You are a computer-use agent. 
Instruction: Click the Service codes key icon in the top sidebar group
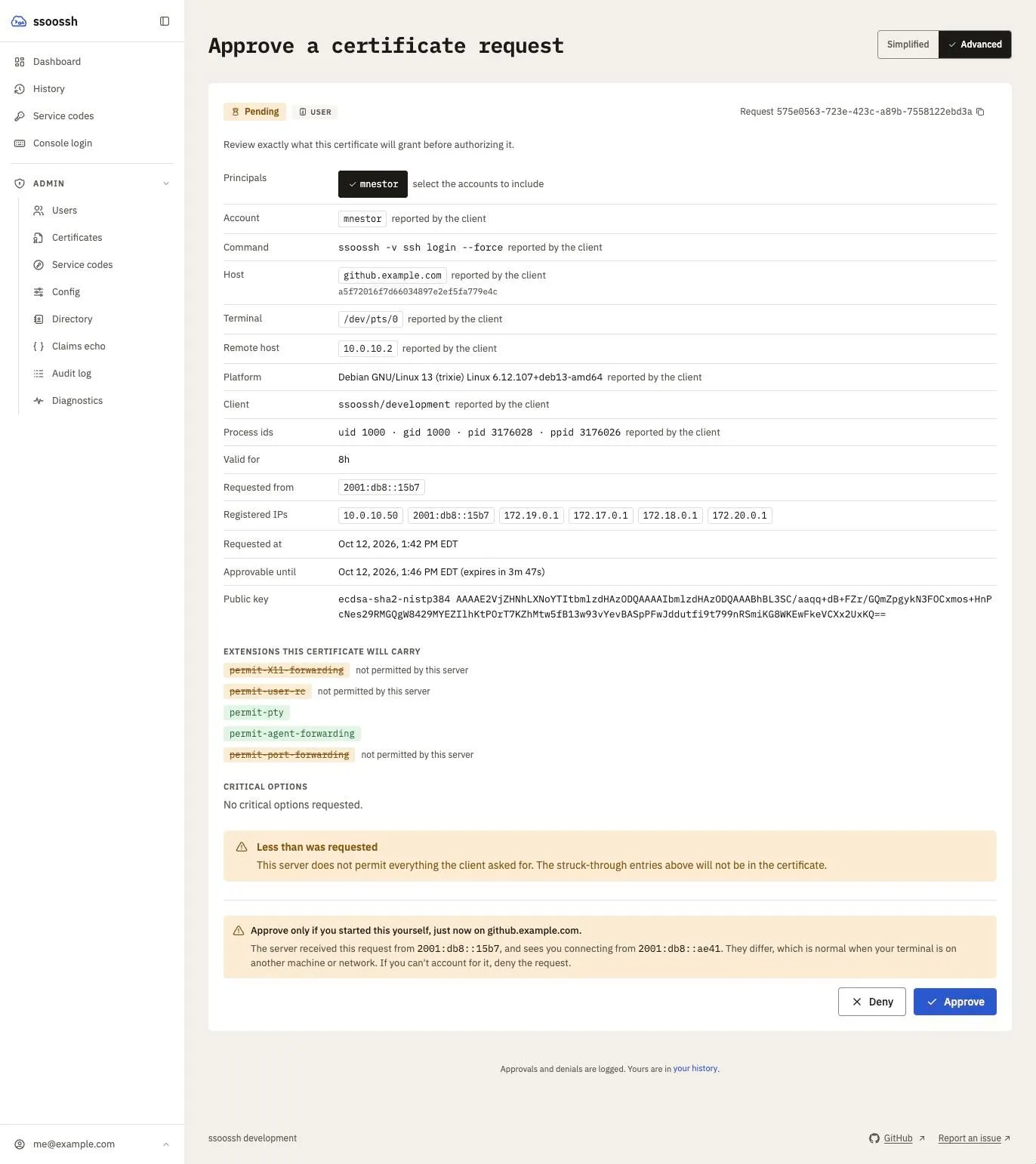[x=20, y=116]
